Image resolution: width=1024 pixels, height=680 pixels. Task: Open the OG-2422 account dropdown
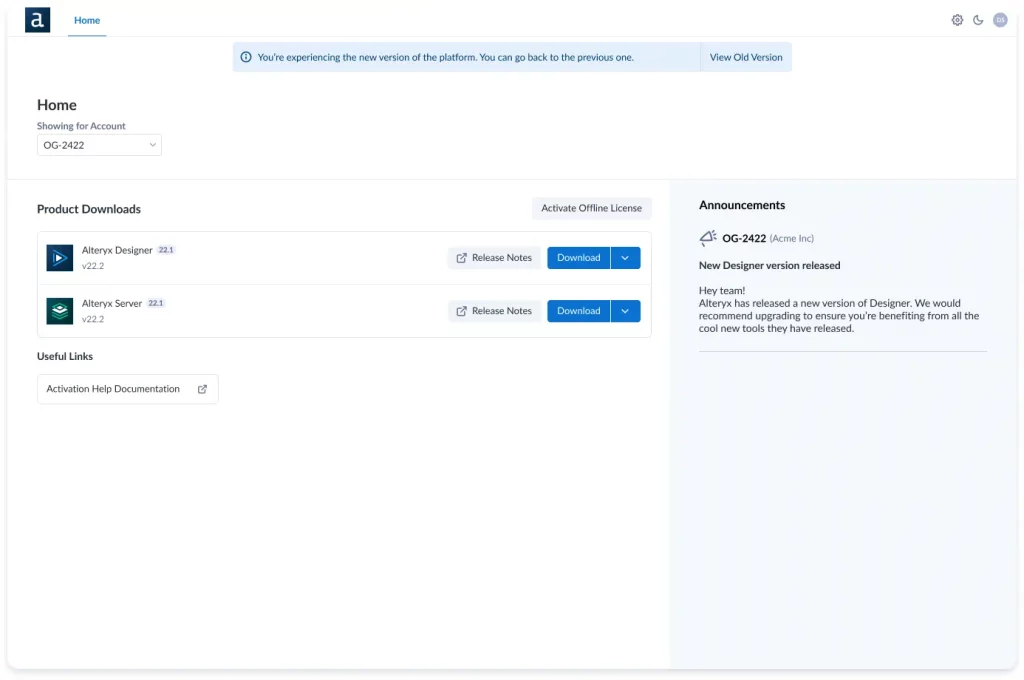click(x=99, y=145)
